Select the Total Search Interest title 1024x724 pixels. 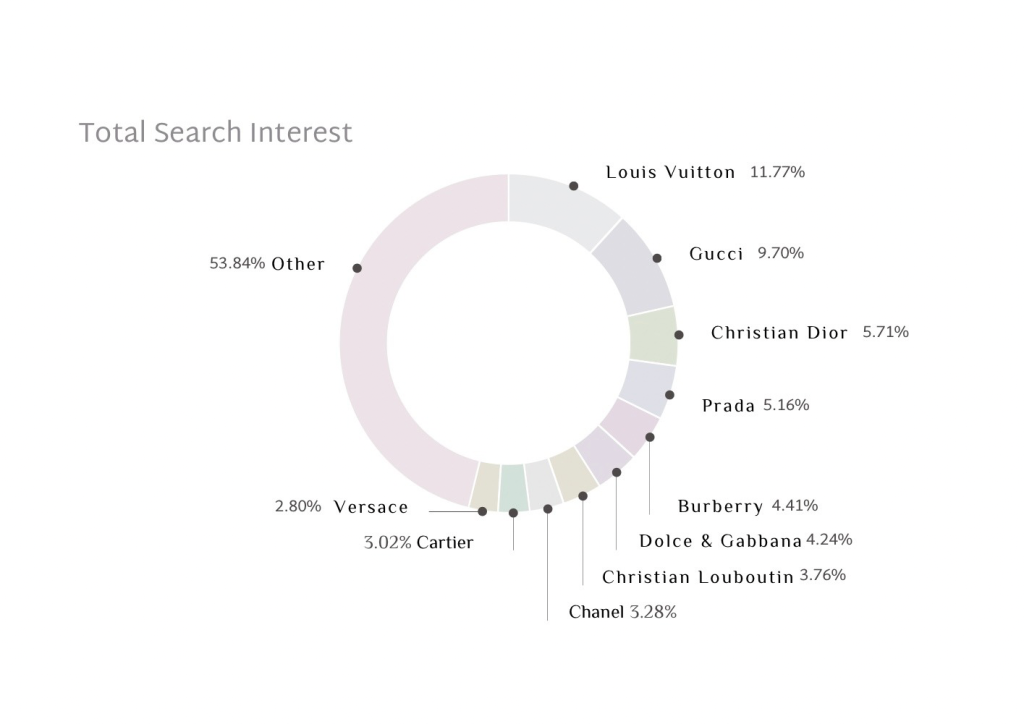tap(216, 133)
